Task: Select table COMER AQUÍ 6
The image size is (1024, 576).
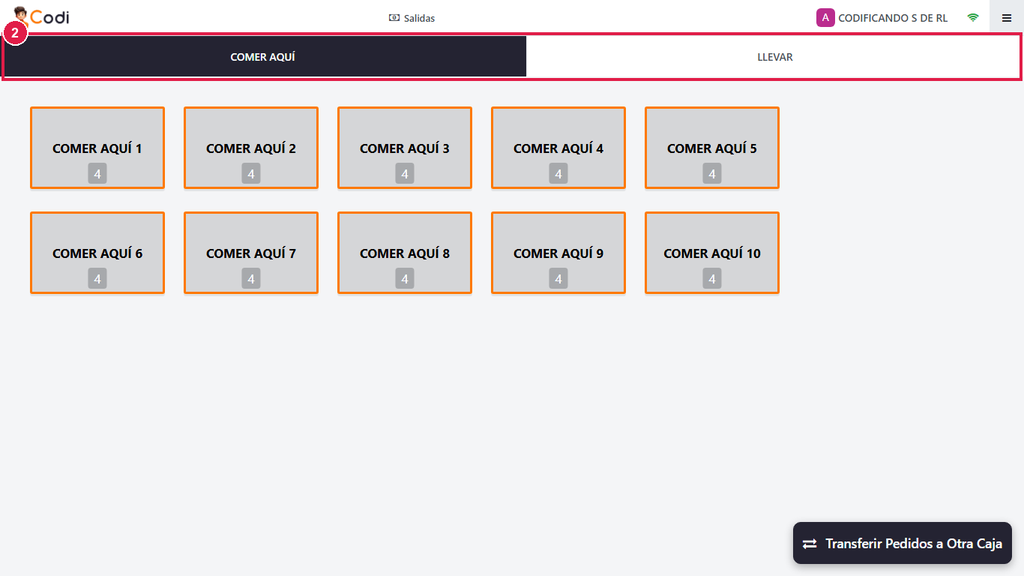Action: click(x=97, y=253)
